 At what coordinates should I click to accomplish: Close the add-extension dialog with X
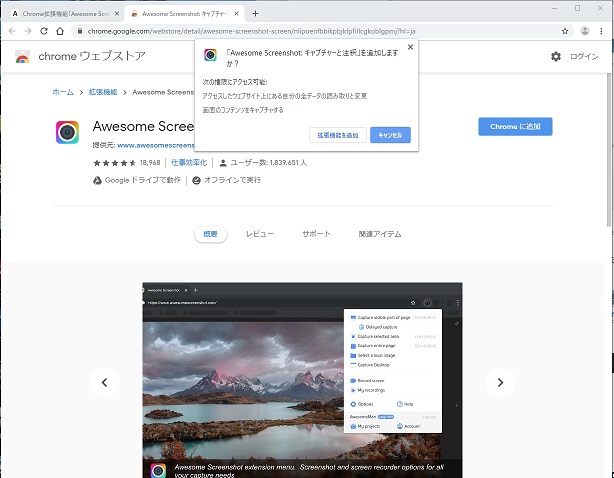[x=410, y=47]
